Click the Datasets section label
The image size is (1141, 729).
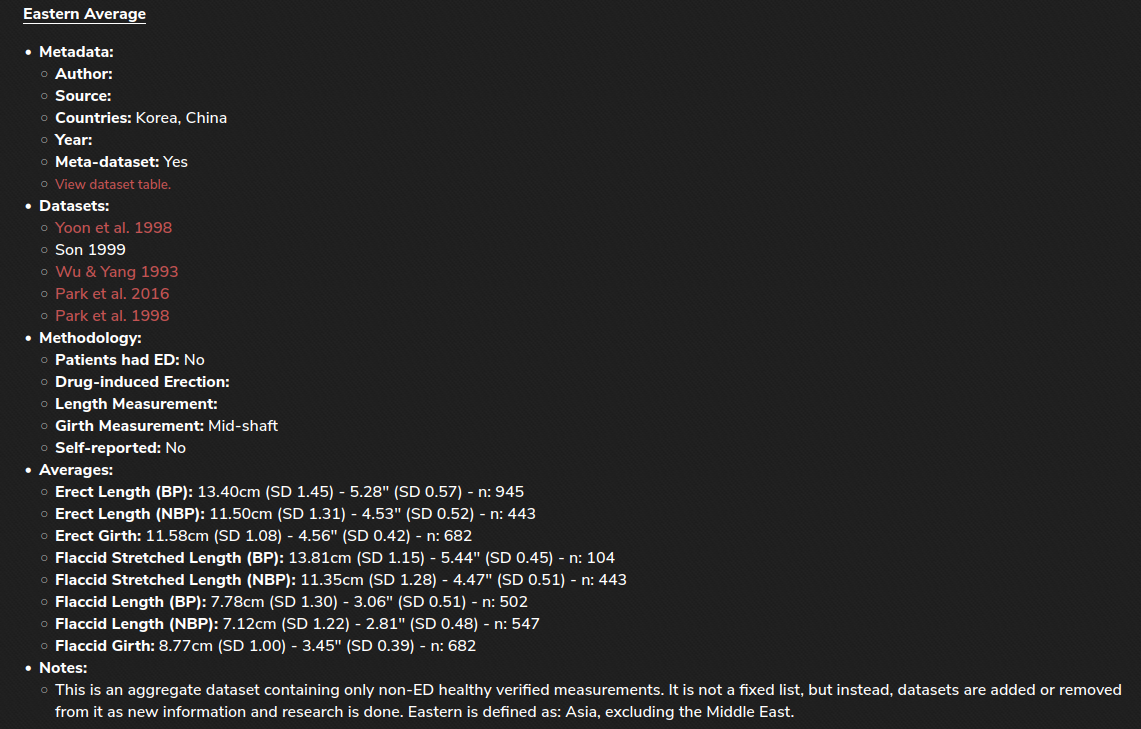[x=74, y=206]
